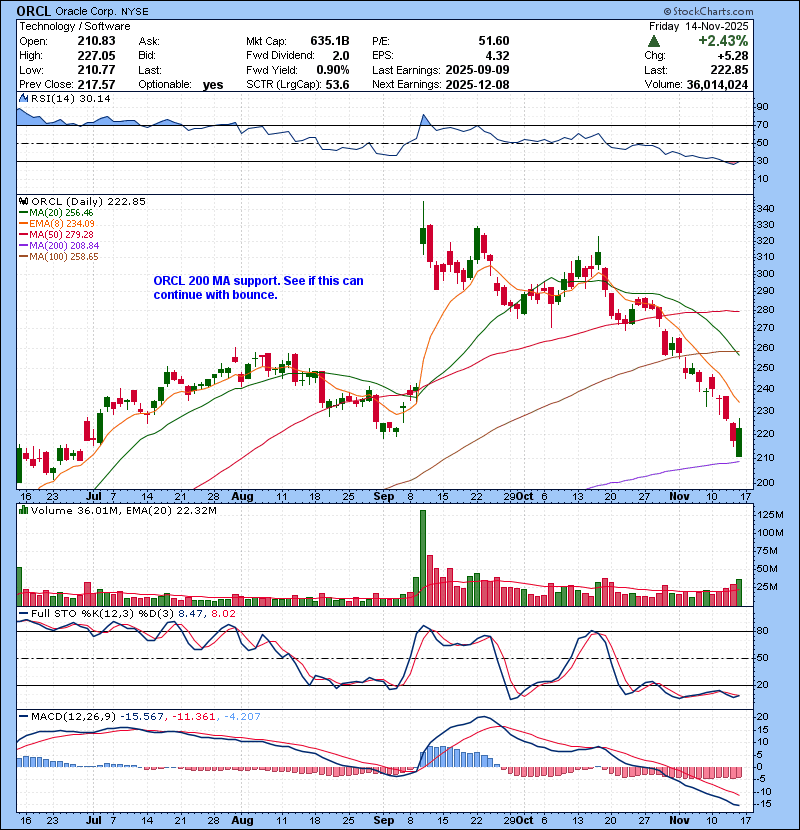Select the Fwd Yield value 0.90%
The height and width of the screenshot is (830, 800).
[333, 70]
